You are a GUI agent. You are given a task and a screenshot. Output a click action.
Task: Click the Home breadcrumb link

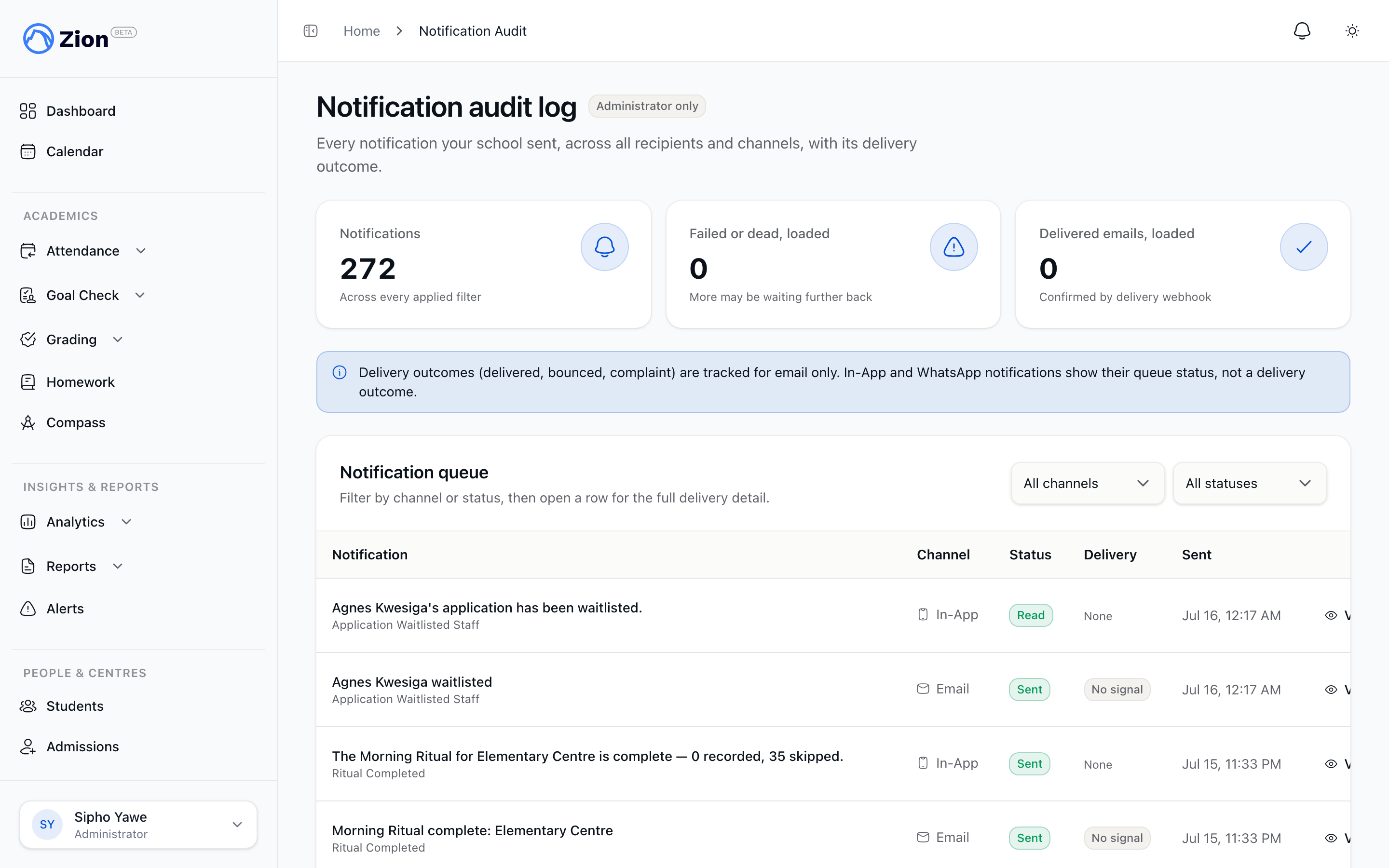click(x=362, y=31)
